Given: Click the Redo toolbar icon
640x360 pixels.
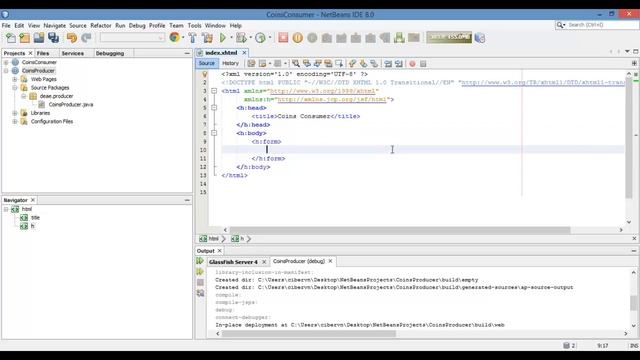Looking at the screenshot, I should tap(86, 38).
